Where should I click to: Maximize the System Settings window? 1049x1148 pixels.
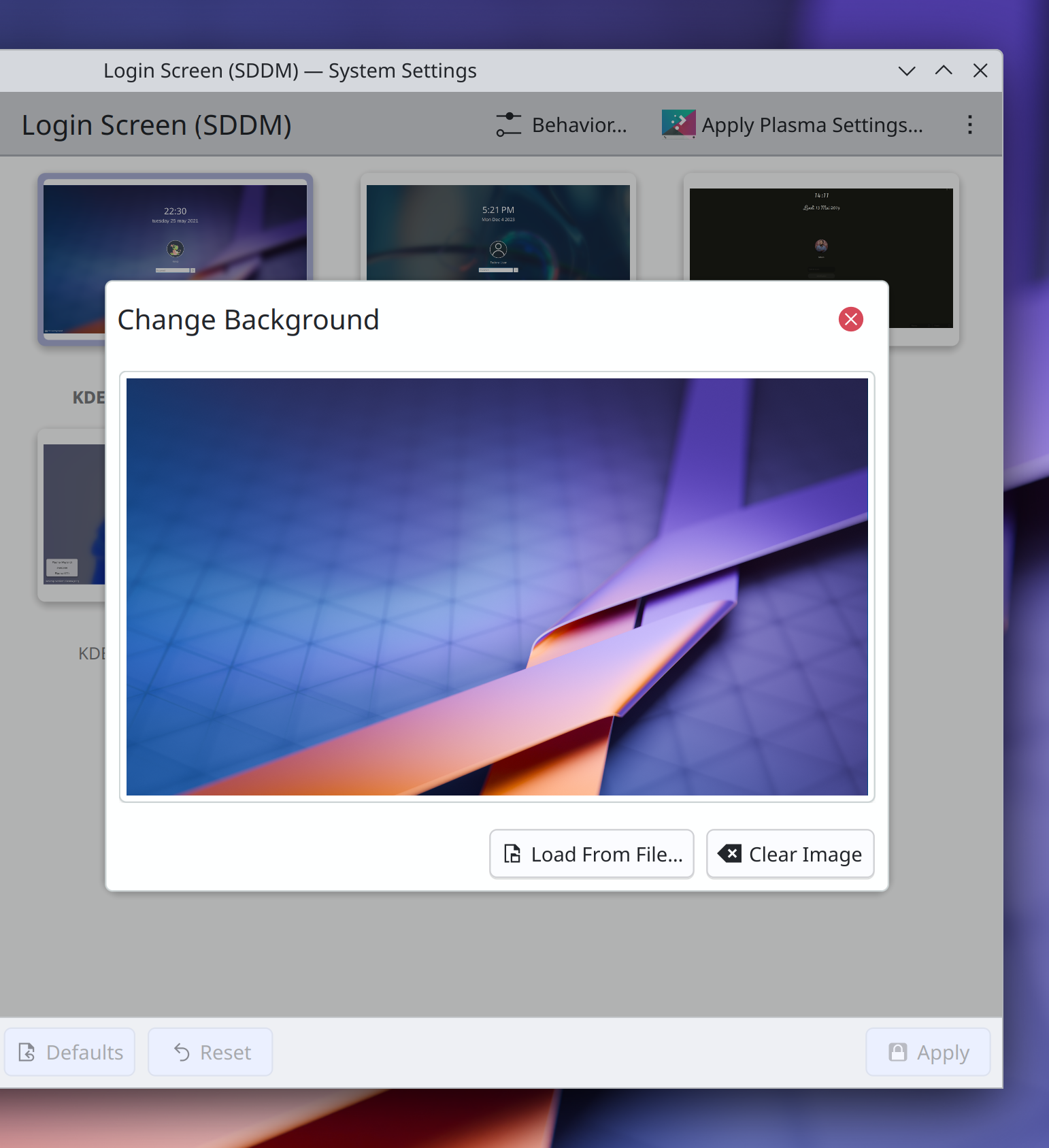click(944, 71)
